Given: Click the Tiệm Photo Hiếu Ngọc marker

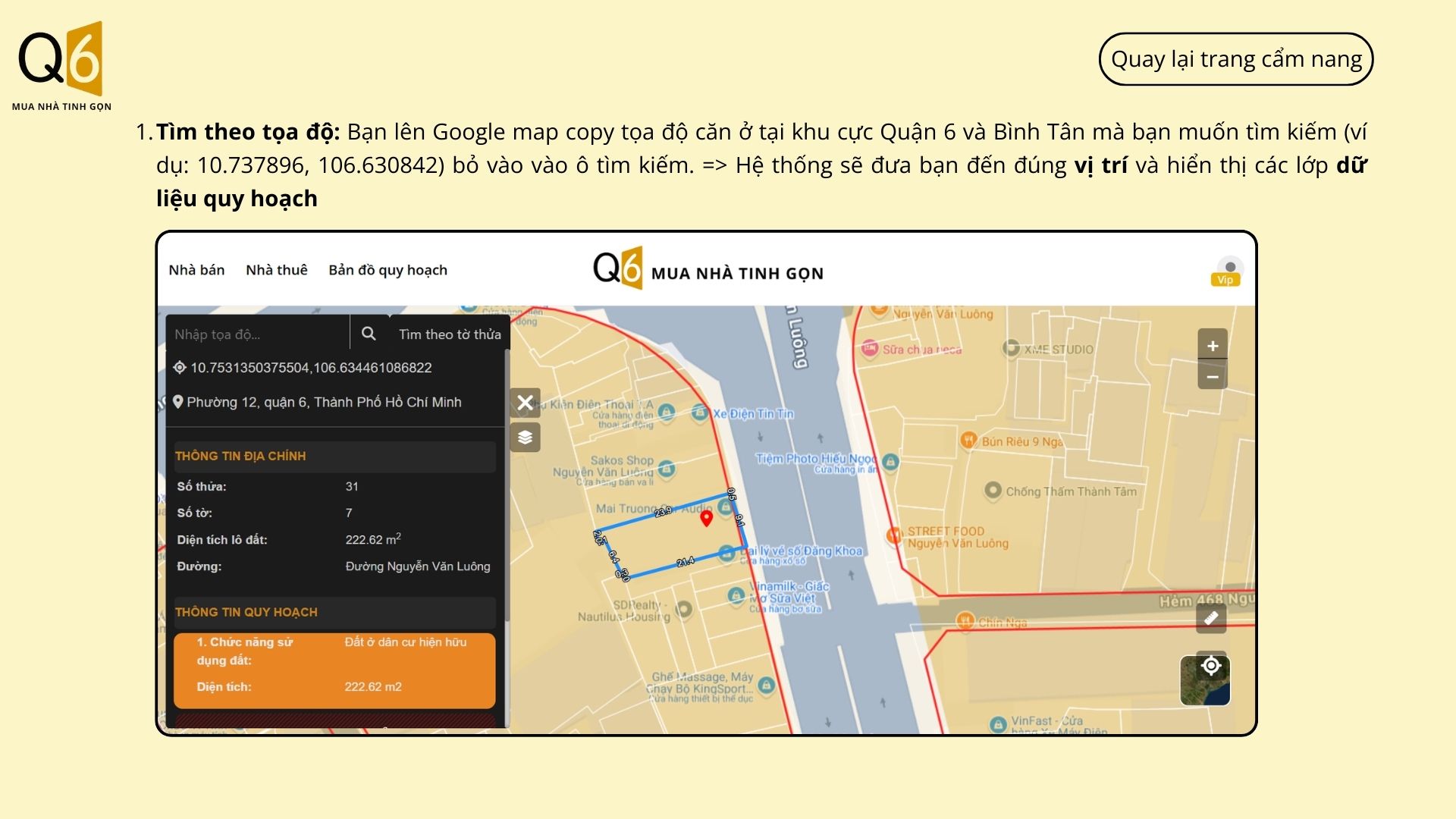Looking at the screenshot, I should click(x=891, y=461).
